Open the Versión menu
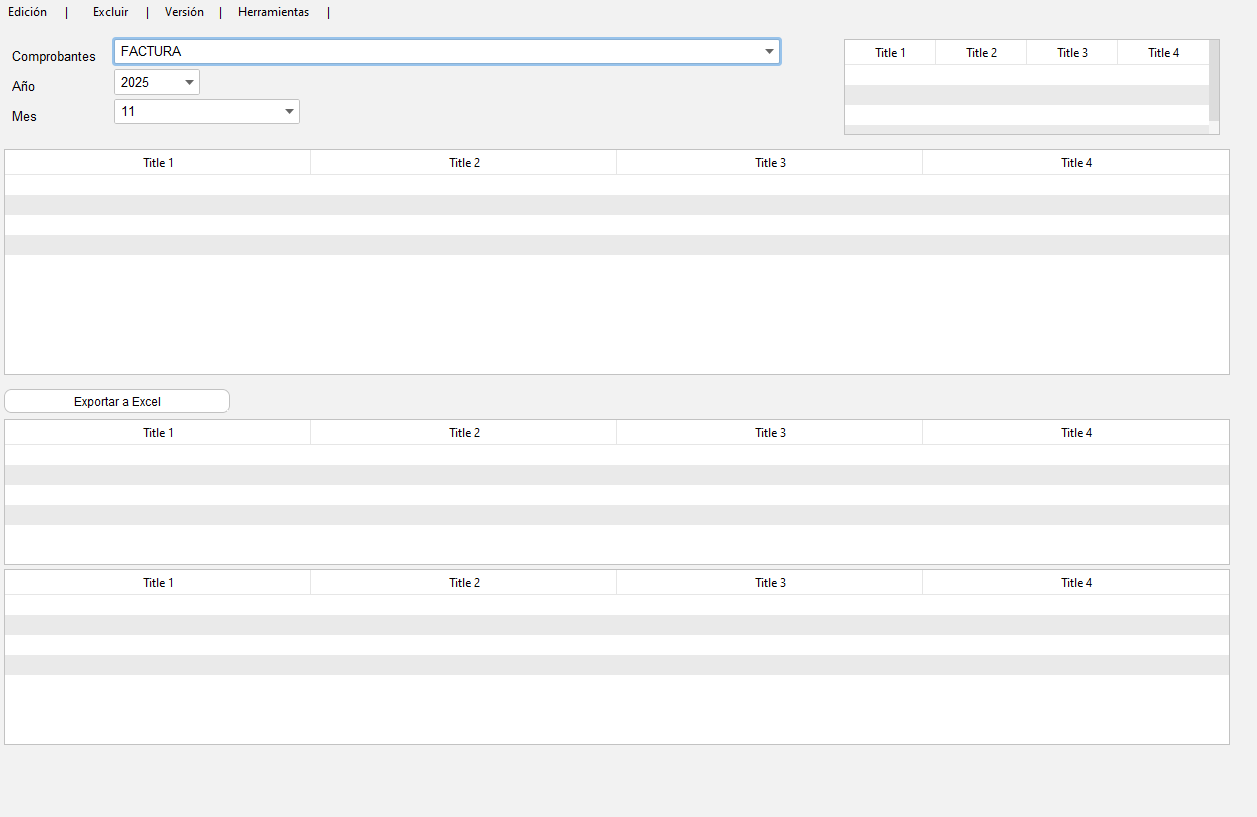This screenshot has width=1257, height=817. [184, 12]
